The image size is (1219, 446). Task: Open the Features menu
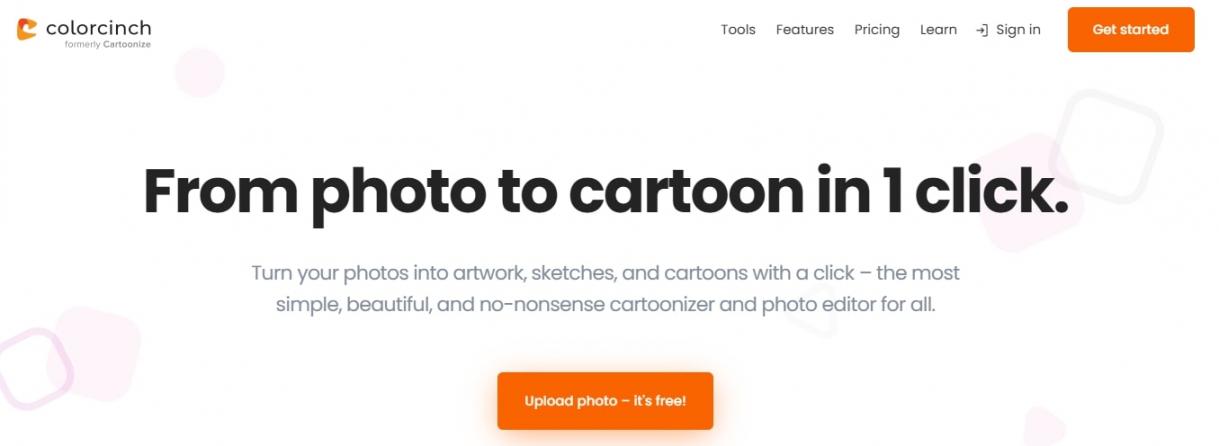pos(804,30)
